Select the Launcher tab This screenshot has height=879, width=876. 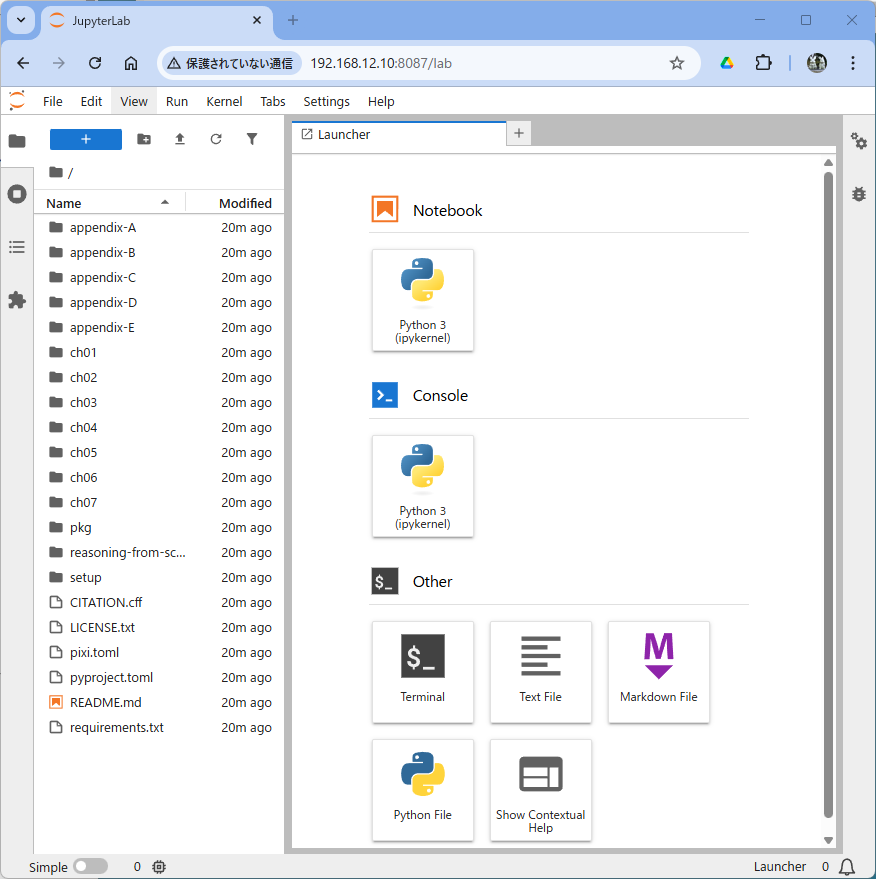(344, 134)
